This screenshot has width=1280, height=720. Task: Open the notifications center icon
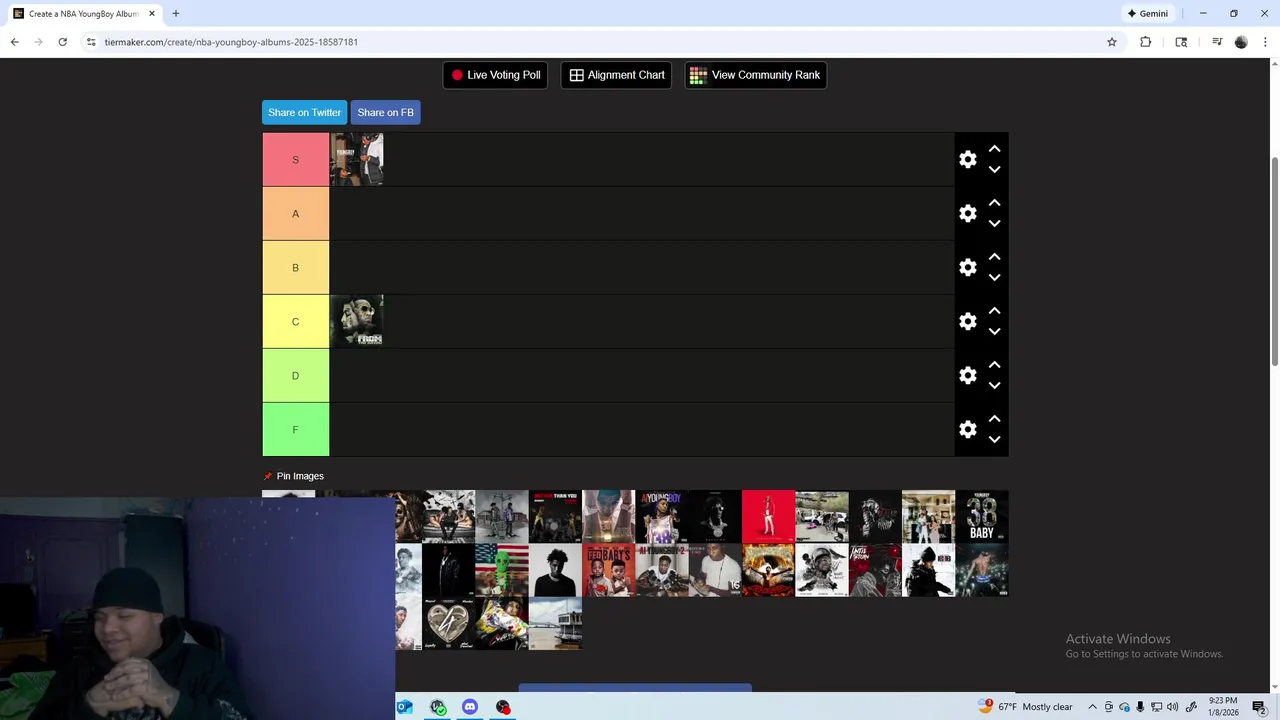[x=1259, y=707]
